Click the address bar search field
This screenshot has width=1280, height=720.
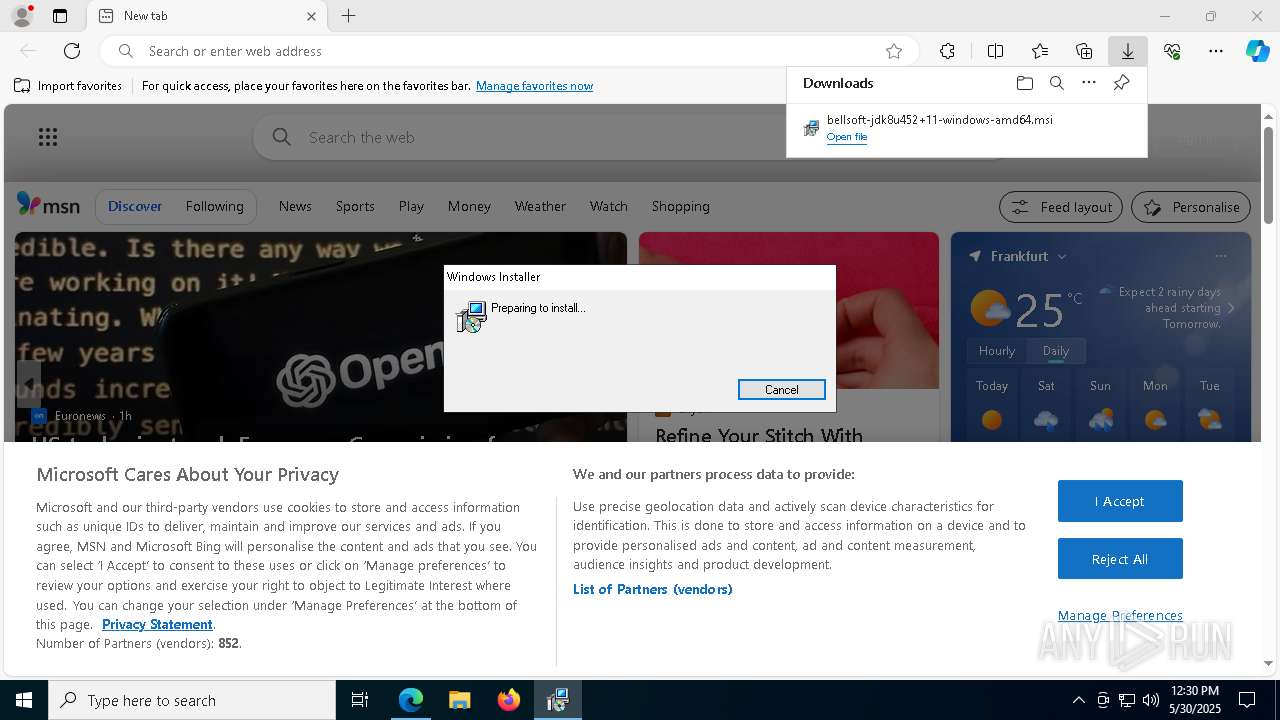click(510, 51)
